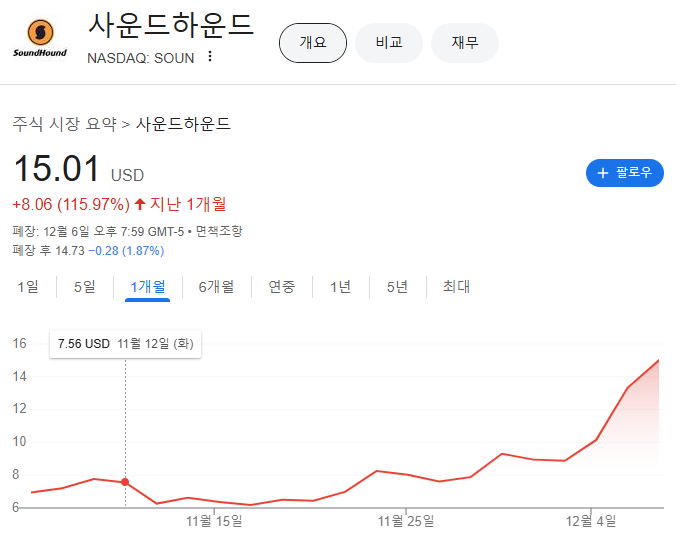Click the 팔로우 follow button
The width and height of the screenshot is (676, 541).
[625, 173]
